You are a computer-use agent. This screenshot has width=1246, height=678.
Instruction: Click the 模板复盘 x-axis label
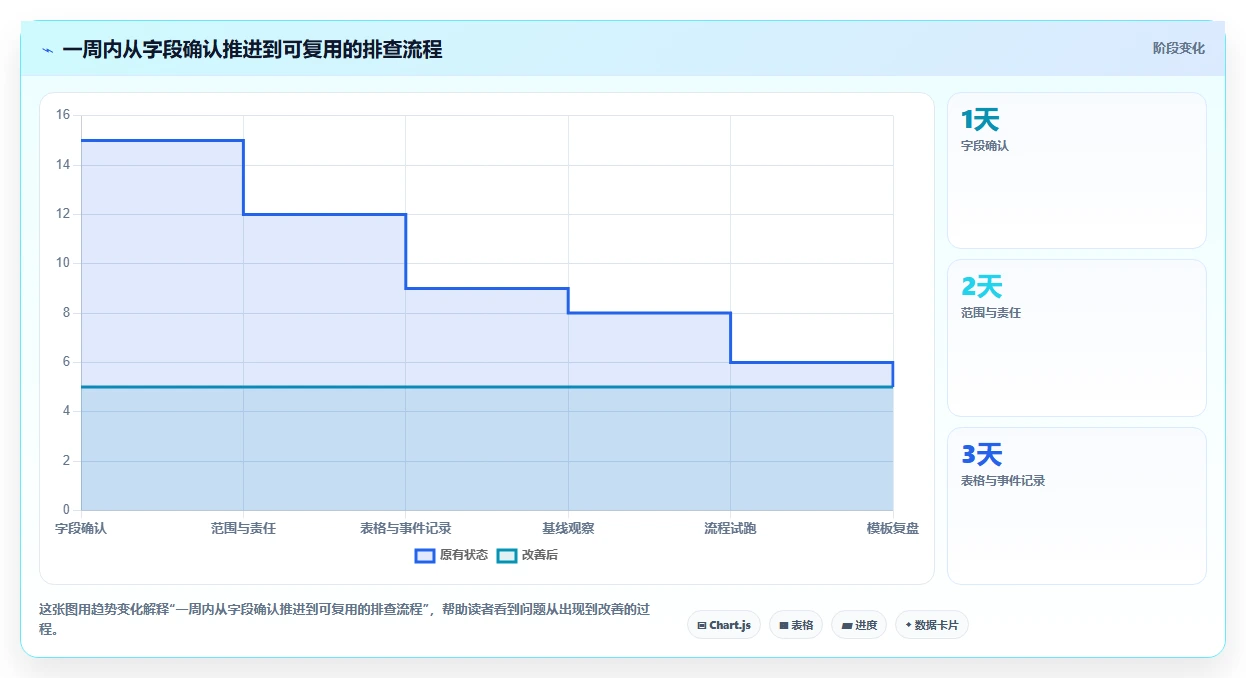[893, 528]
